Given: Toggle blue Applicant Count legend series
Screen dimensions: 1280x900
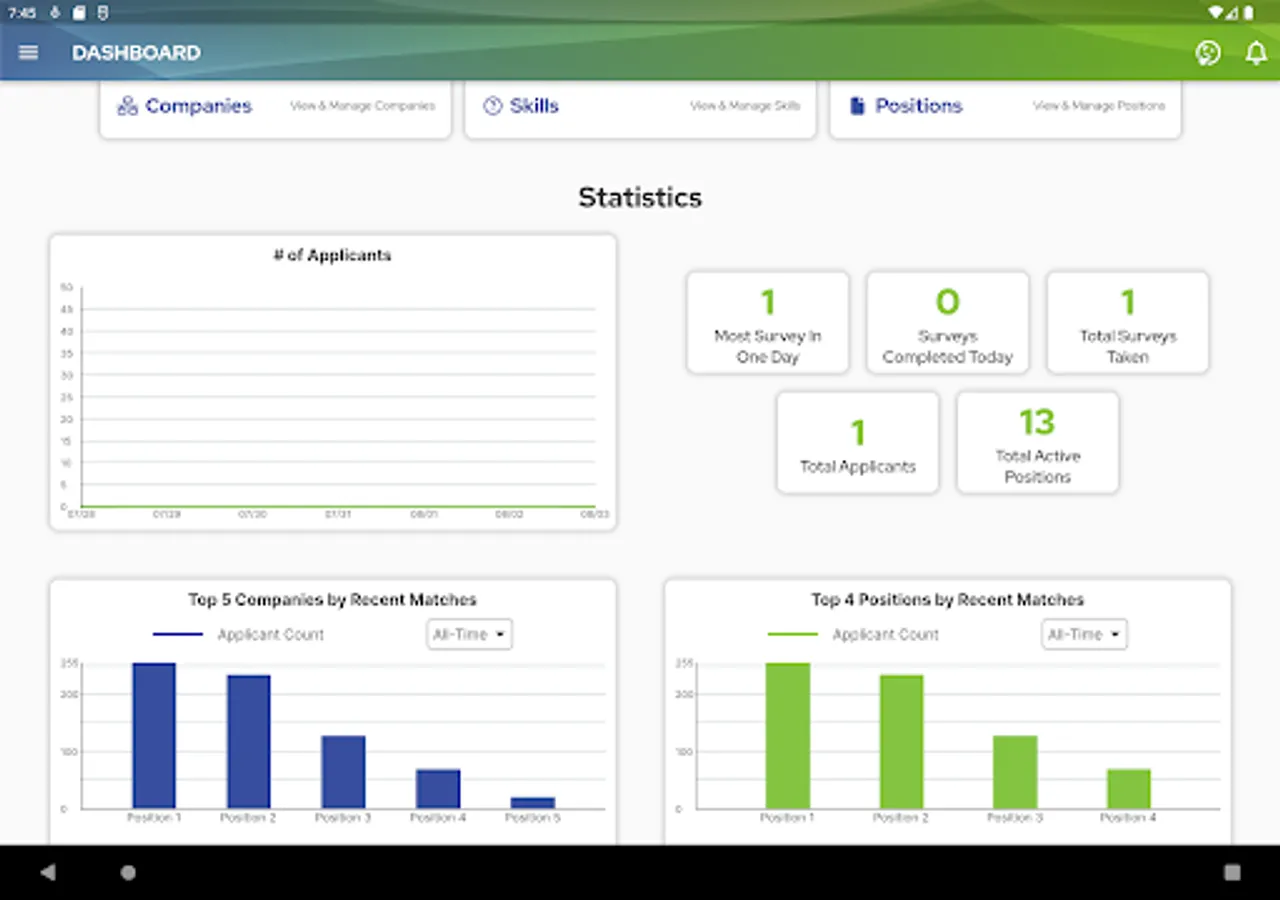Looking at the screenshot, I should tap(238, 634).
